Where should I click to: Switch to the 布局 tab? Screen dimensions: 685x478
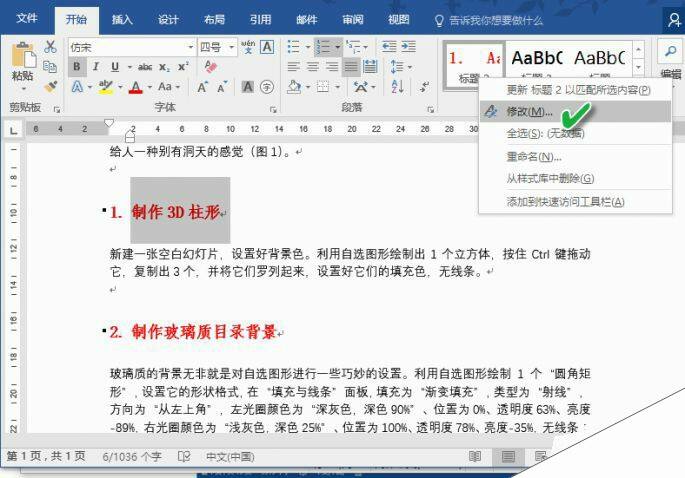214,19
